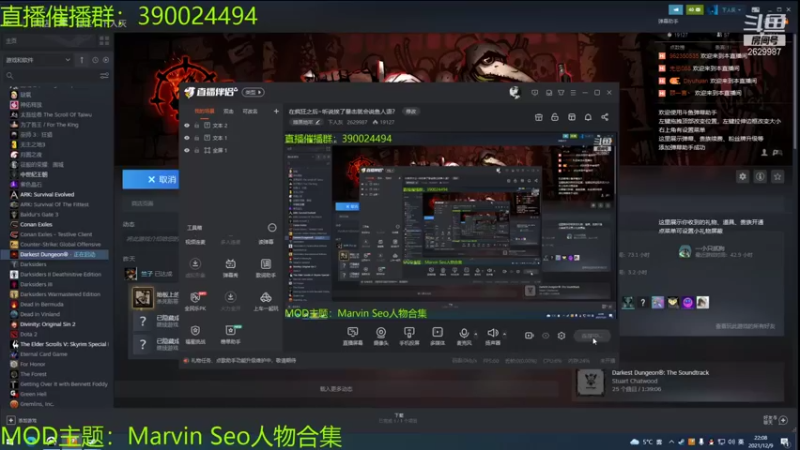Open the hamburger menu in 直播伴侣 title bar
Screen dimensions: 800x450
pyautogui.click(x=573, y=93)
